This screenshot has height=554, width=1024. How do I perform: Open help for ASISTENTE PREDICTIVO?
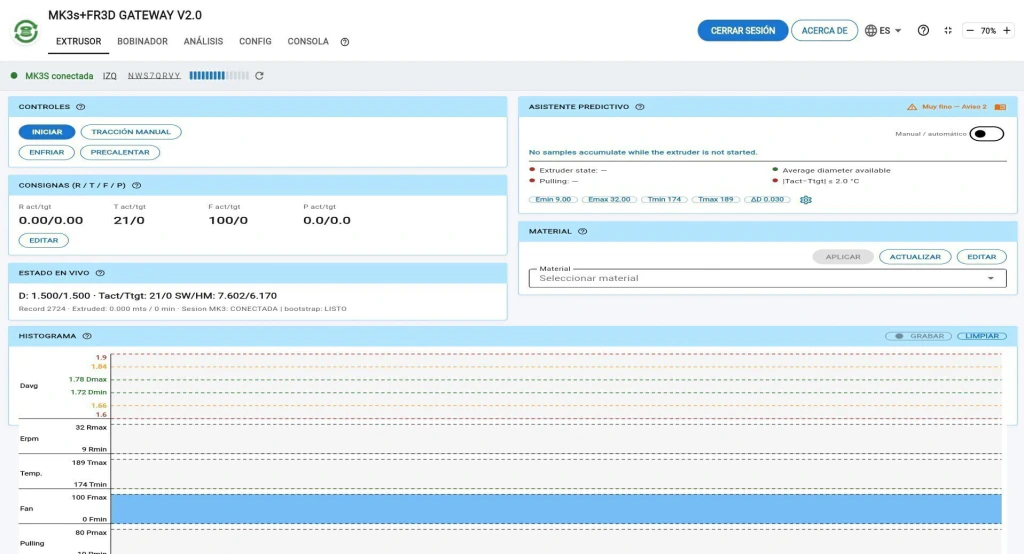coord(640,107)
